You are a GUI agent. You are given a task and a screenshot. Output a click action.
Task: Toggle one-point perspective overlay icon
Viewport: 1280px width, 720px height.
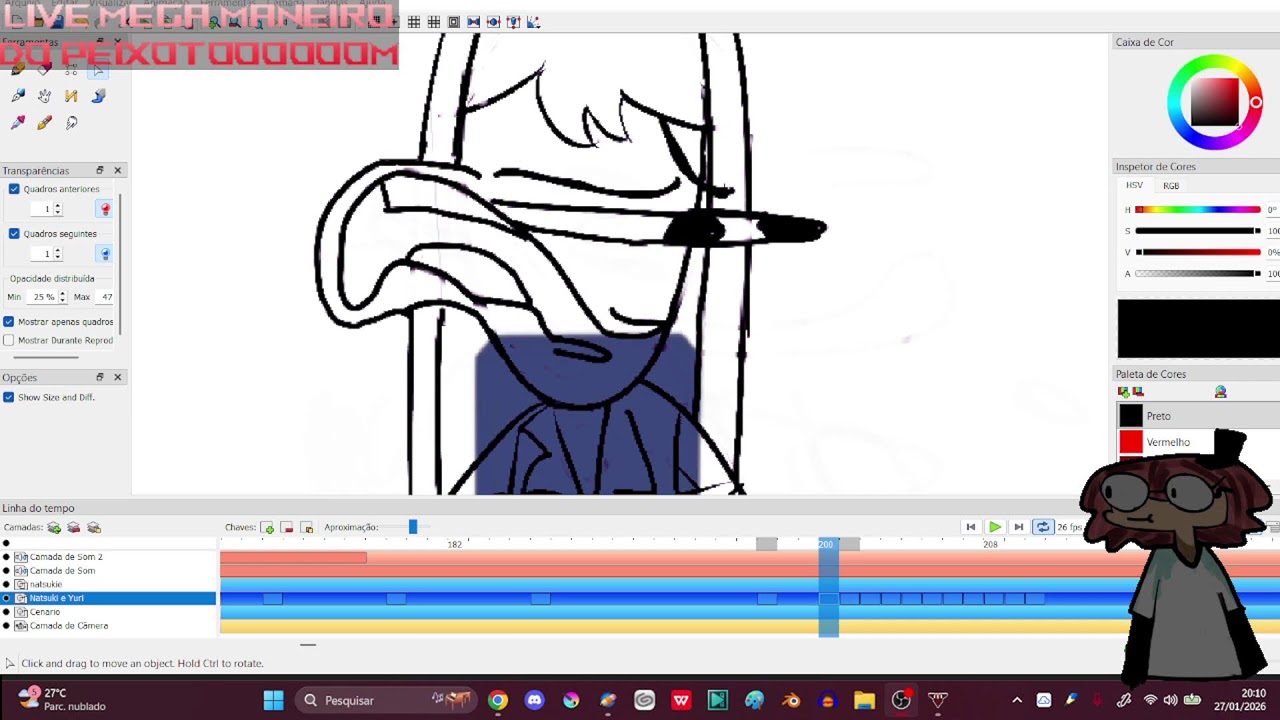[x=473, y=22]
